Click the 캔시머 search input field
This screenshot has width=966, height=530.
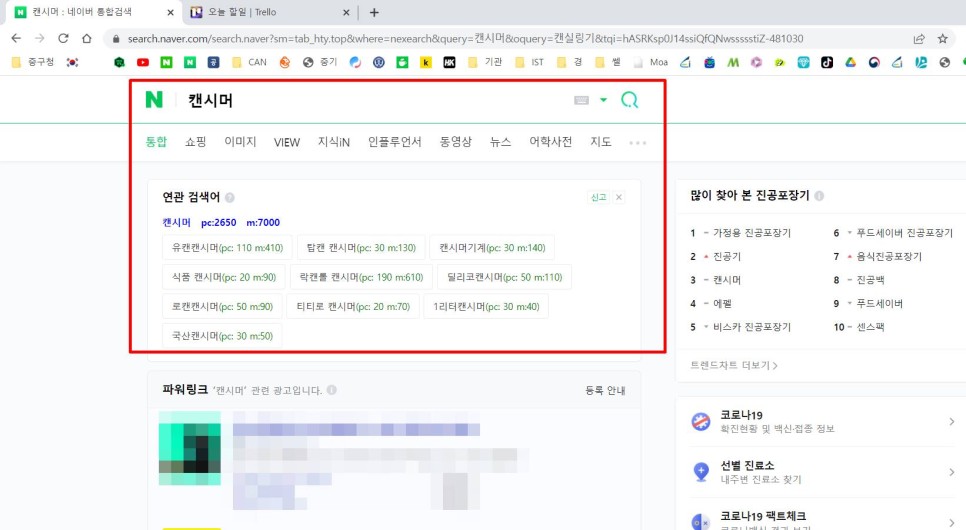(376, 100)
